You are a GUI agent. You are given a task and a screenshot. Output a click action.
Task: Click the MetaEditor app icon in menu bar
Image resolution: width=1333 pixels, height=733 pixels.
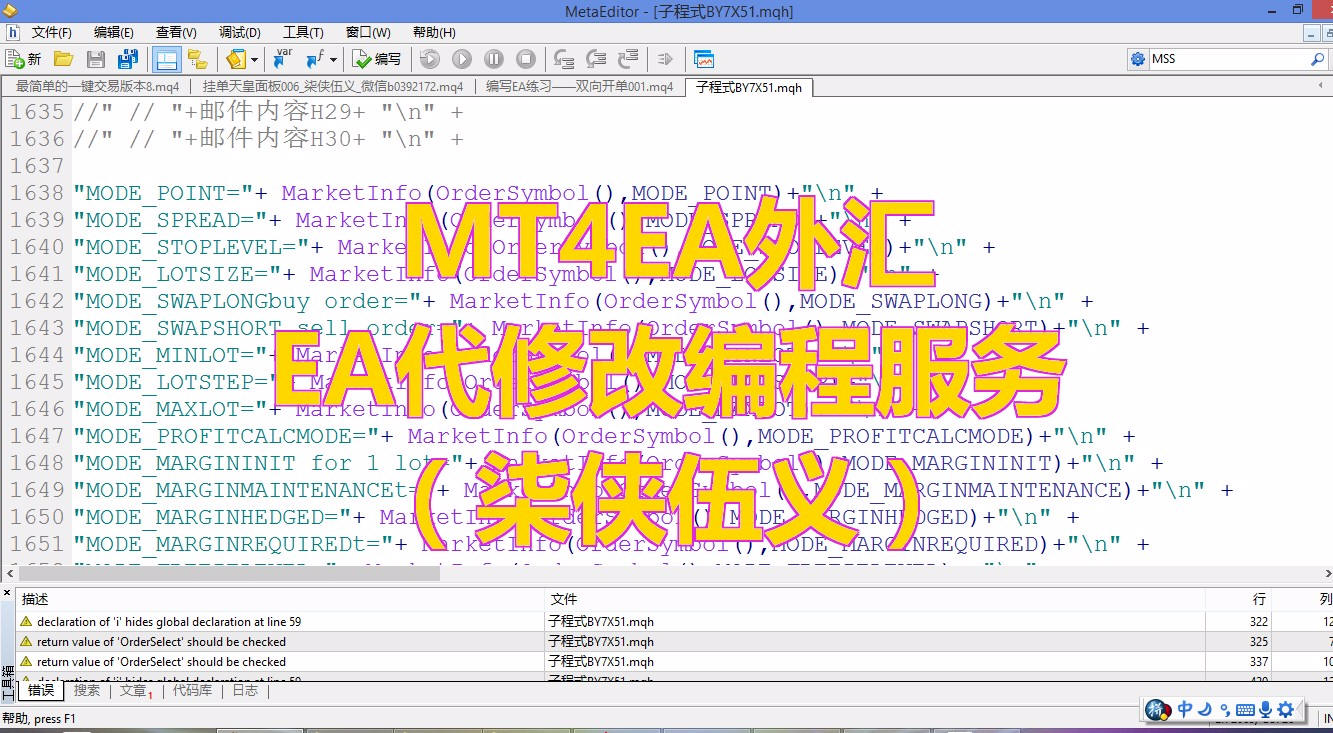pos(12,33)
